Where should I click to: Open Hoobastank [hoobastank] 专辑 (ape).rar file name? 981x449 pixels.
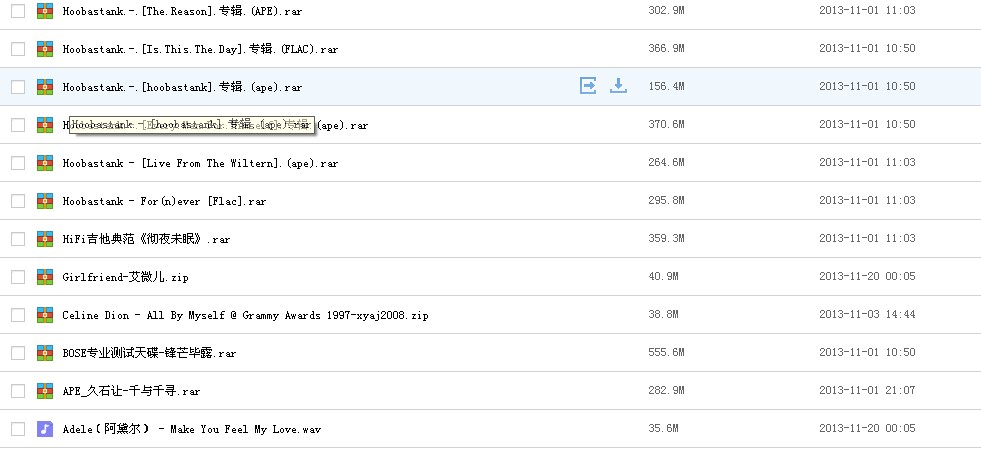click(x=182, y=88)
